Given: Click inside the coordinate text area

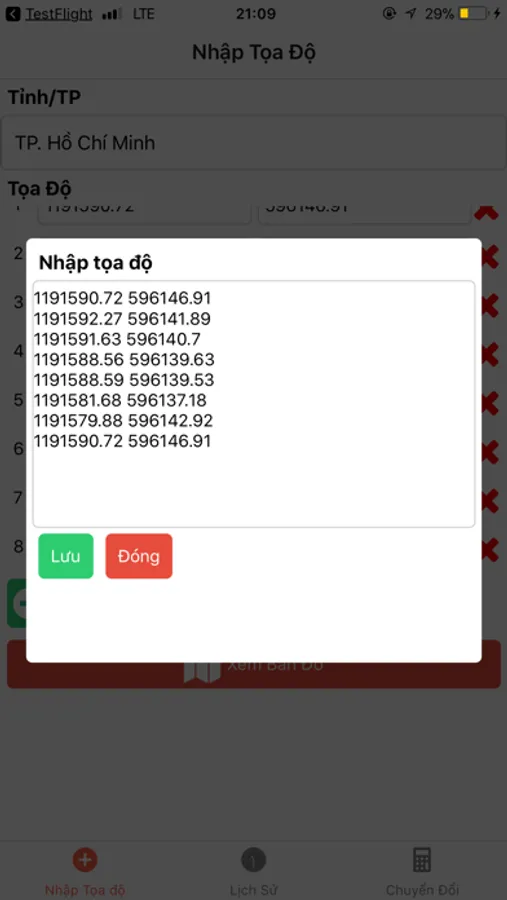Looking at the screenshot, I should click(254, 404).
